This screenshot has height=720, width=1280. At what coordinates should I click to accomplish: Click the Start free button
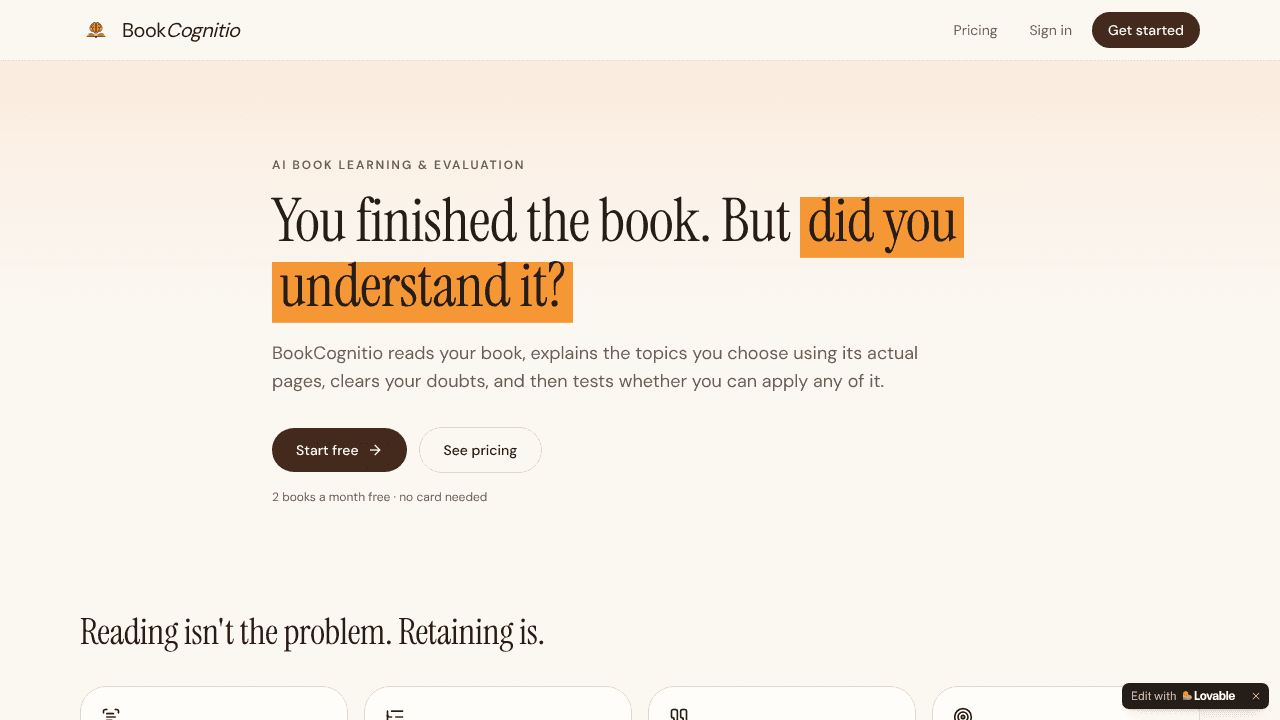(x=339, y=450)
